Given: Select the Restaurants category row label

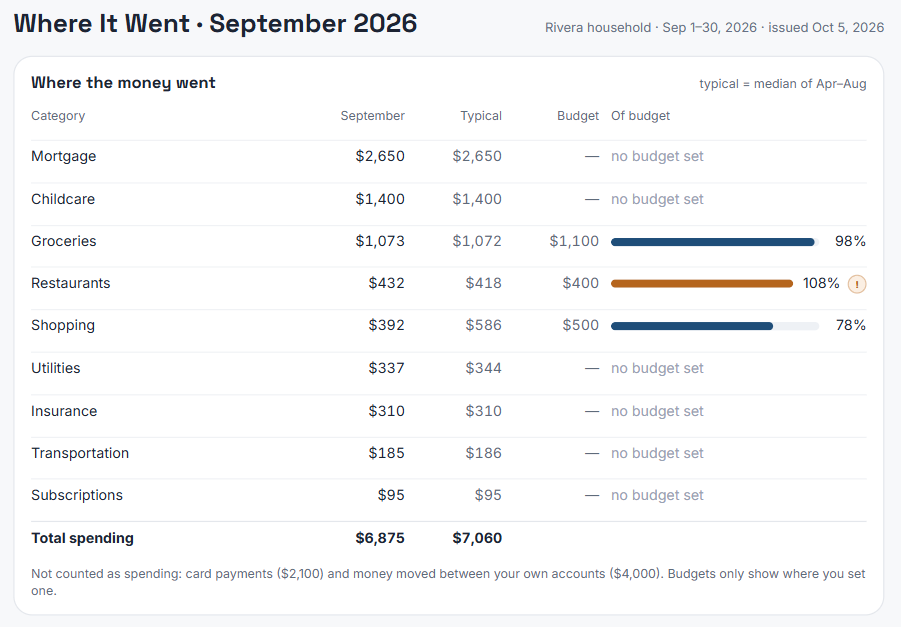Looking at the screenshot, I should [x=71, y=283].
